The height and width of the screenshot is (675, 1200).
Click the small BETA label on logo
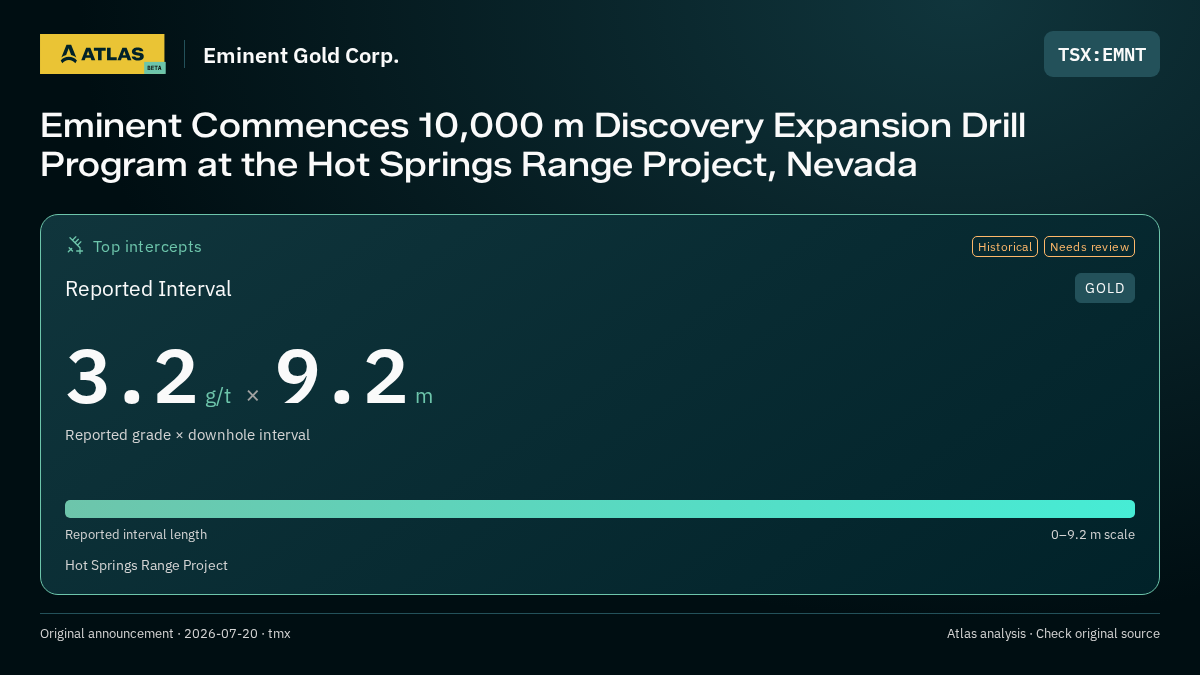(154, 68)
